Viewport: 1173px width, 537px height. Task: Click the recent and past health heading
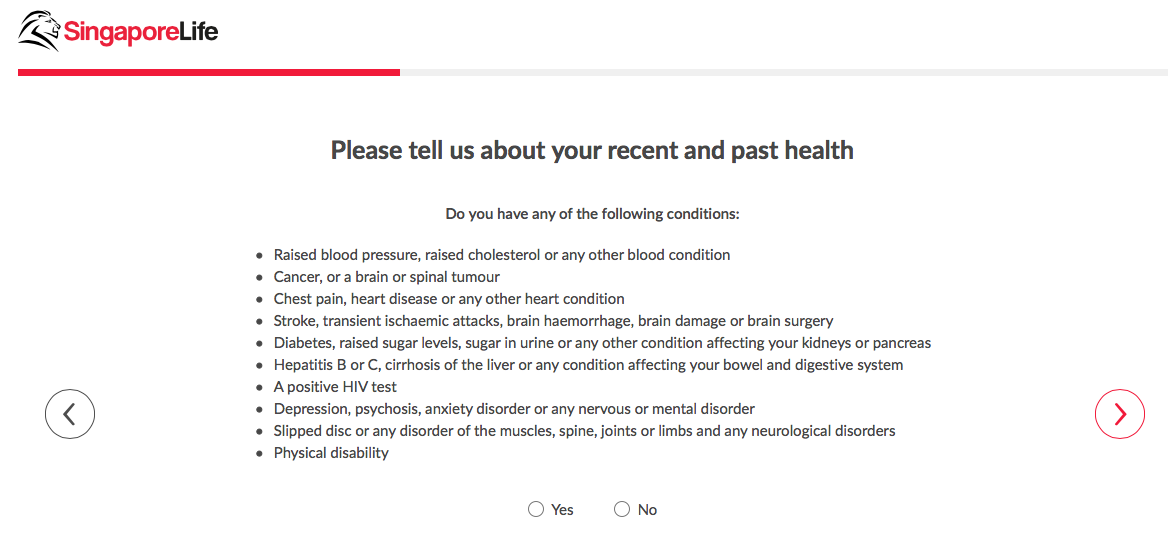(592, 151)
